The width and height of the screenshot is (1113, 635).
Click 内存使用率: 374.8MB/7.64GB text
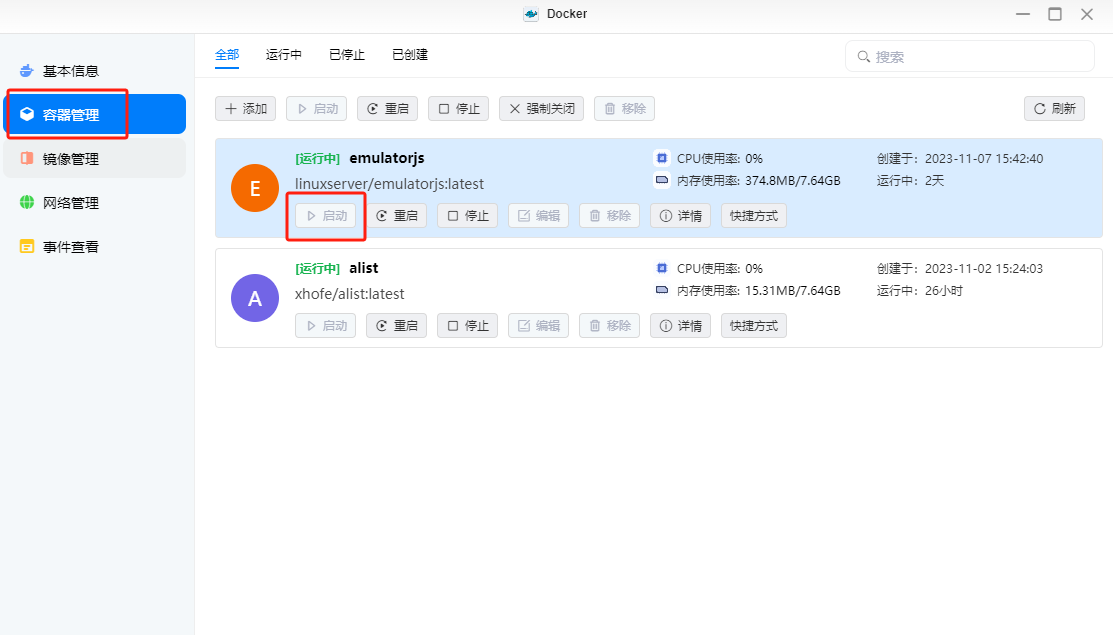click(759, 181)
